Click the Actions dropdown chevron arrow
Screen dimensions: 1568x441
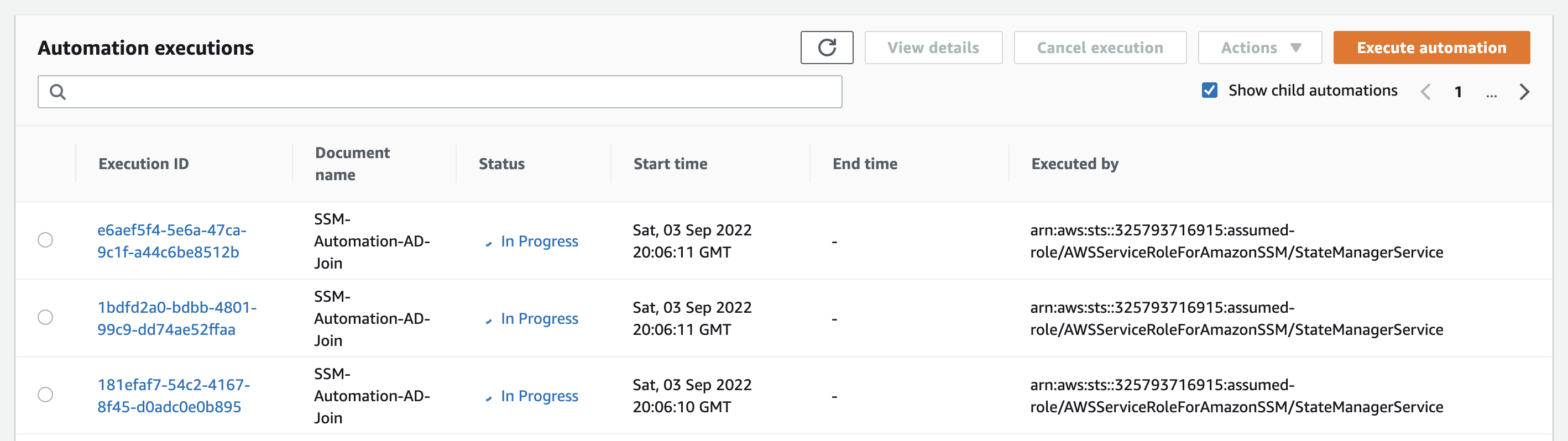pyautogui.click(x=1297, y=48)
